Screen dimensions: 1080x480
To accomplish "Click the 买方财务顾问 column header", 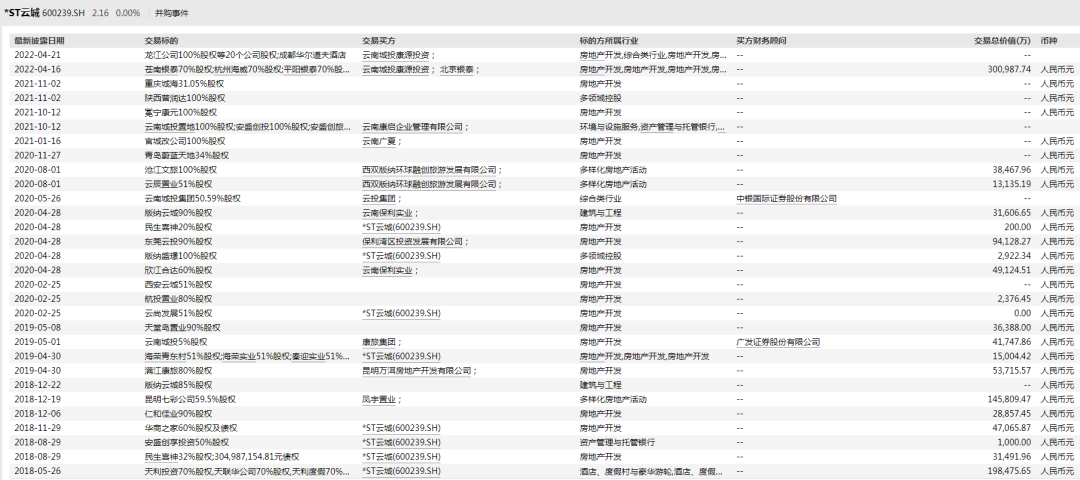I will 761,41.
